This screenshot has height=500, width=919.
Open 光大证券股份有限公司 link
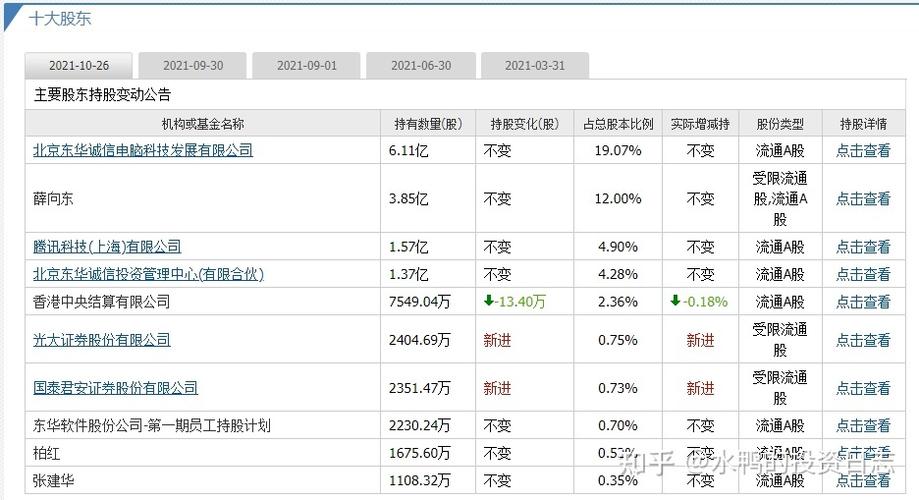[x=101, y=340]
